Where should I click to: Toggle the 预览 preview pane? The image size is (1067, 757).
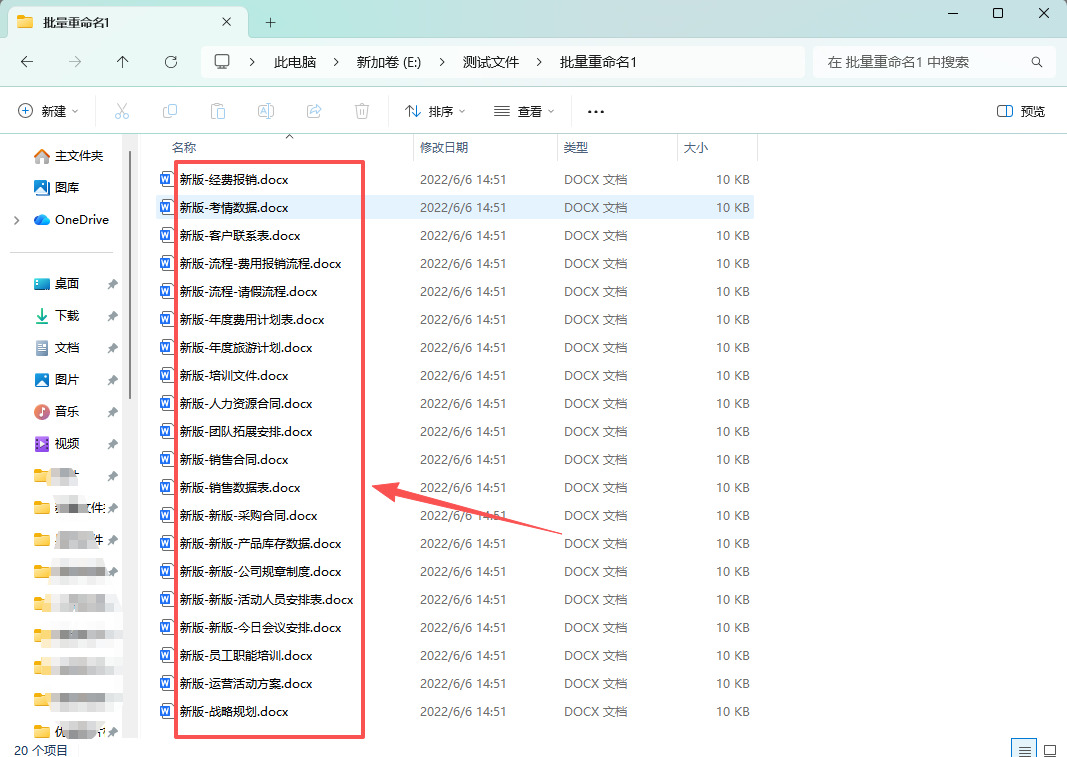(1021, 111)
